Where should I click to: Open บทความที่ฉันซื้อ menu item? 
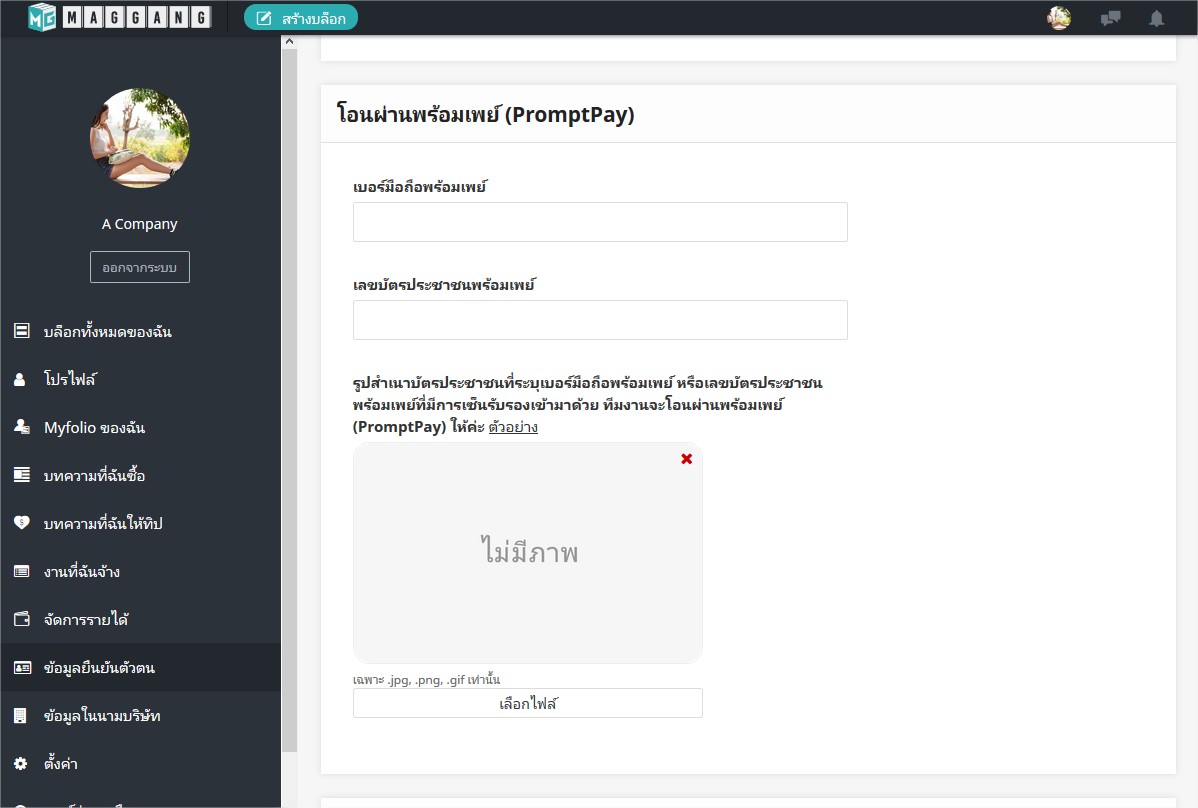click(95, 476)
